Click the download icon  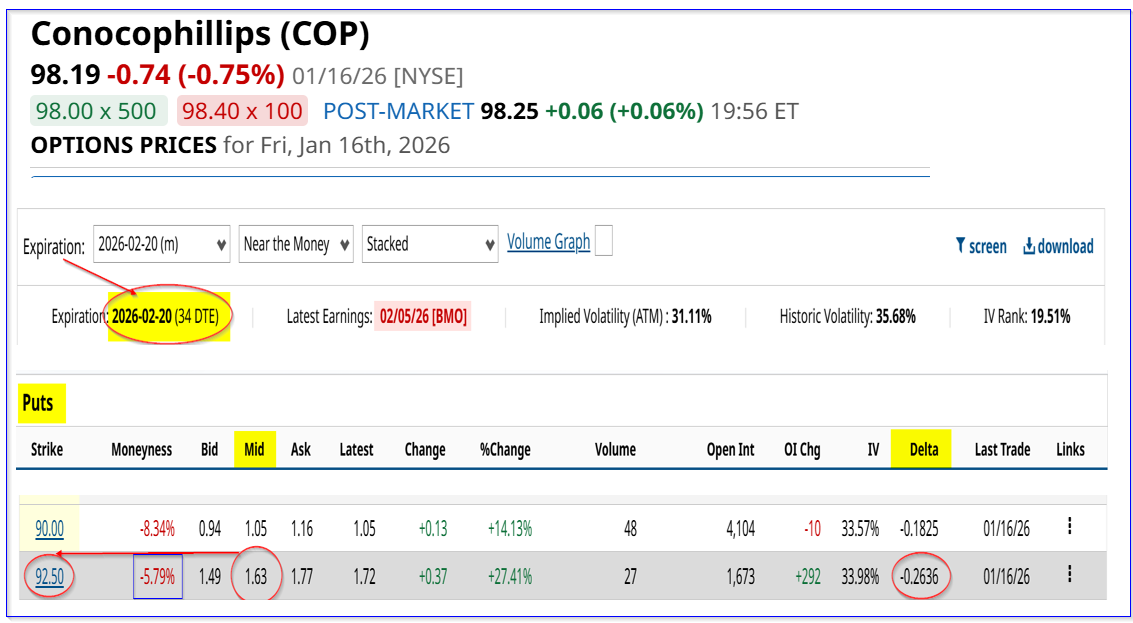[x=1028, y=246]
